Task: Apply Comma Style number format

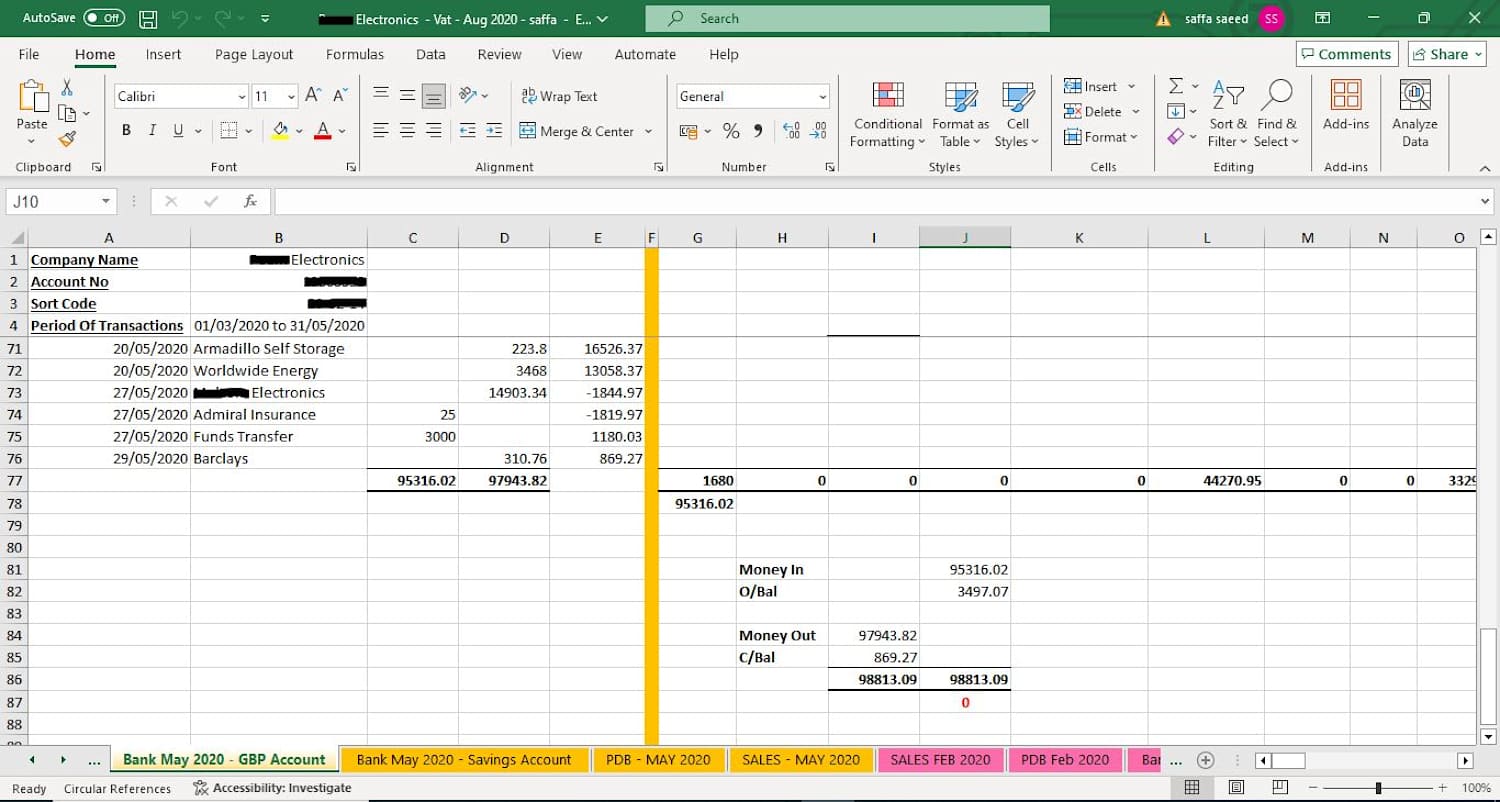Action: [x=758, y=131]
